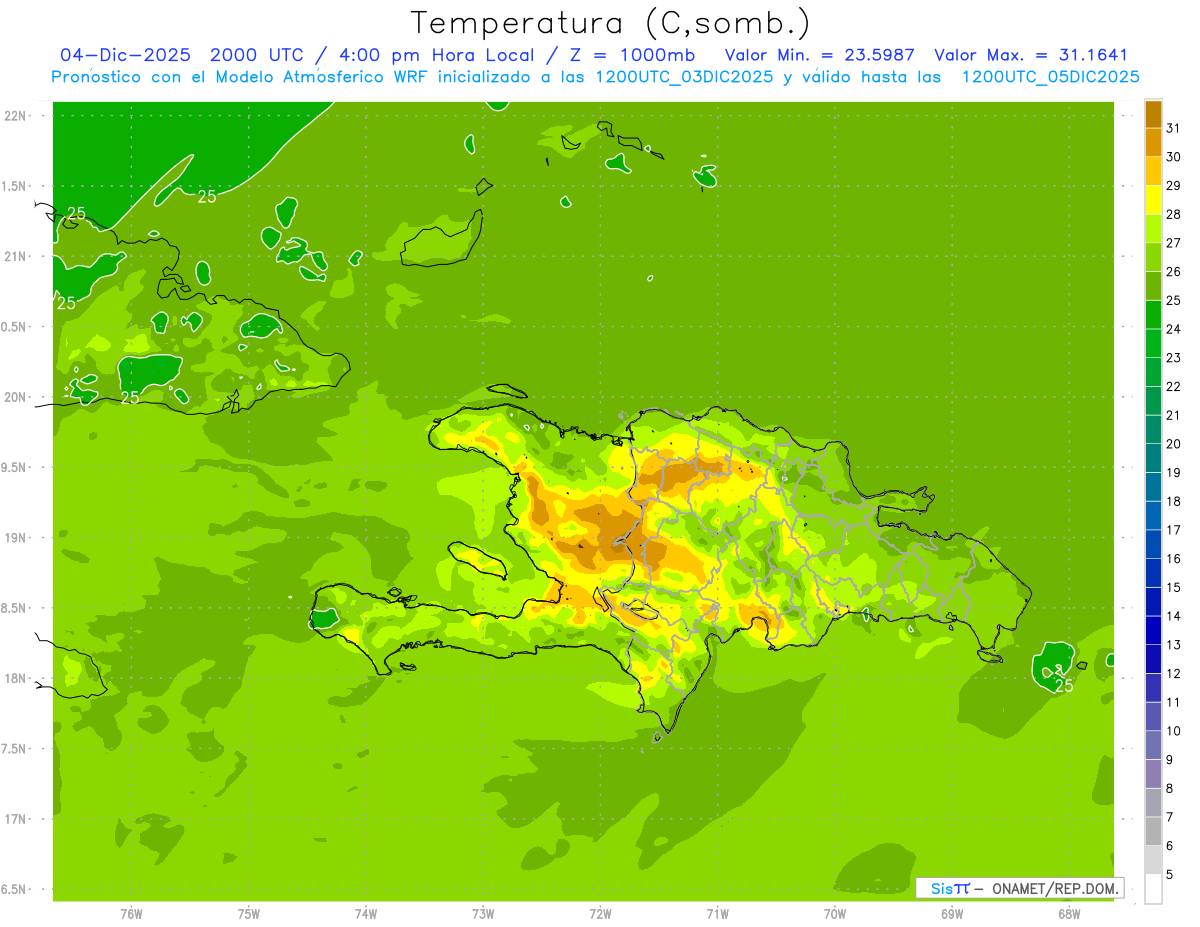Click the dark blue legend swatch between 13 and 14
This screenshot has height=927, width=1200.
tap(1153, 630)
